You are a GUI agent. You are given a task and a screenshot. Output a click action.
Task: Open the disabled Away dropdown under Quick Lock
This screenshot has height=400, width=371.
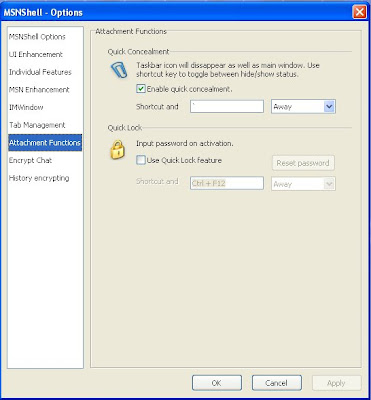(303, 184)
